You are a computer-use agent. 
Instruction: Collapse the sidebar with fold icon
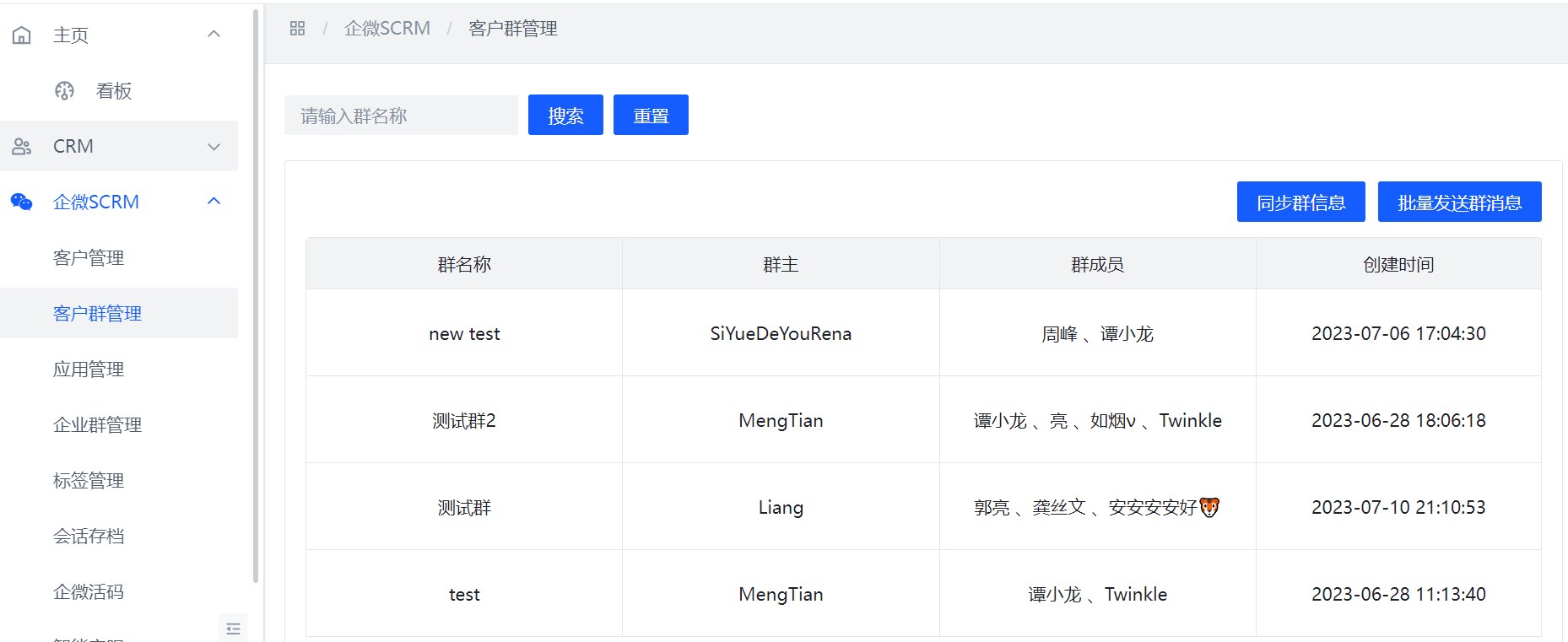(234, 629)
